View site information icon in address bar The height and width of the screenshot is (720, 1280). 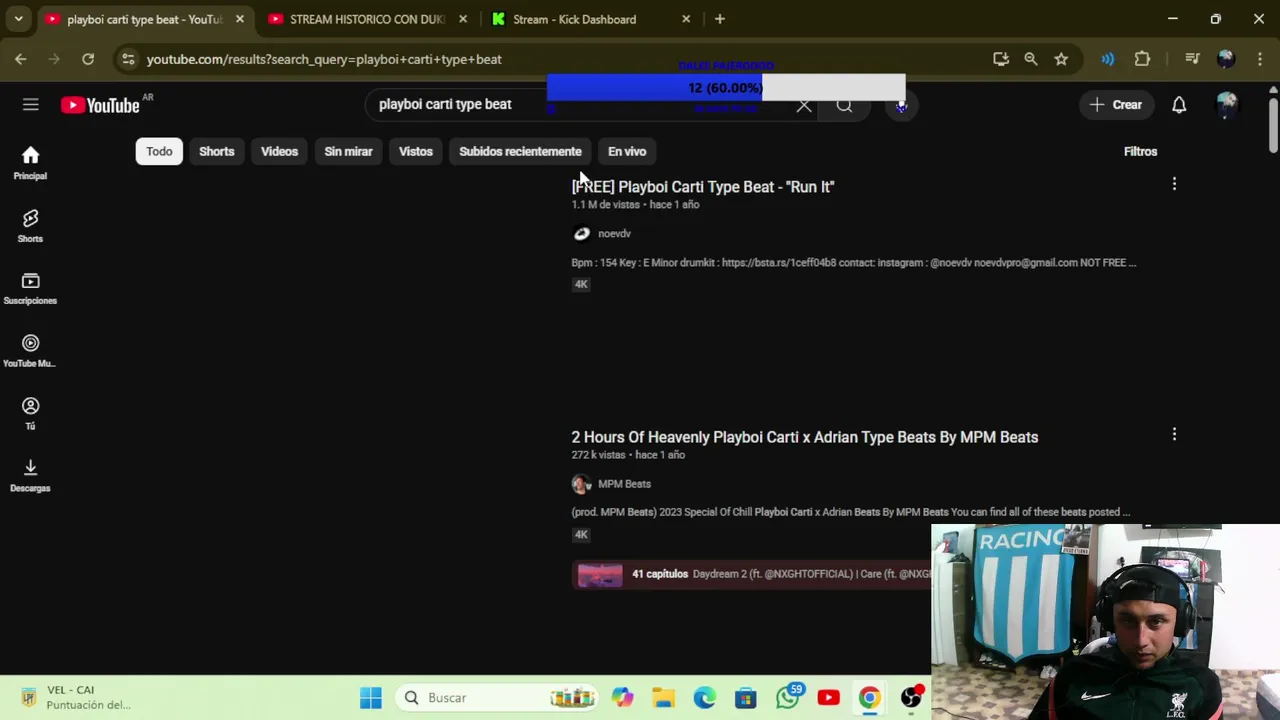128,59
